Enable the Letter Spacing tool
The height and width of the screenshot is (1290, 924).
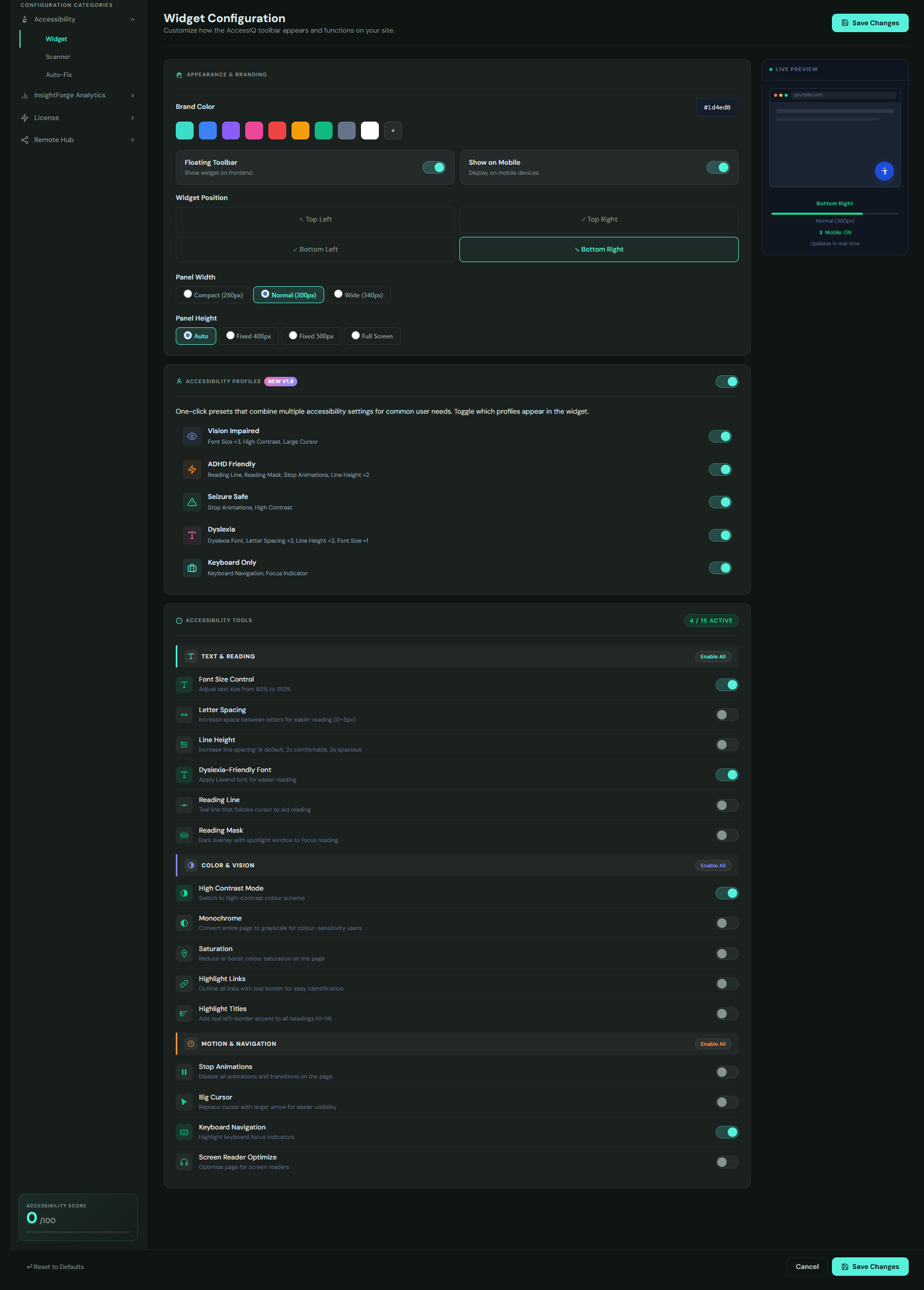727,714
